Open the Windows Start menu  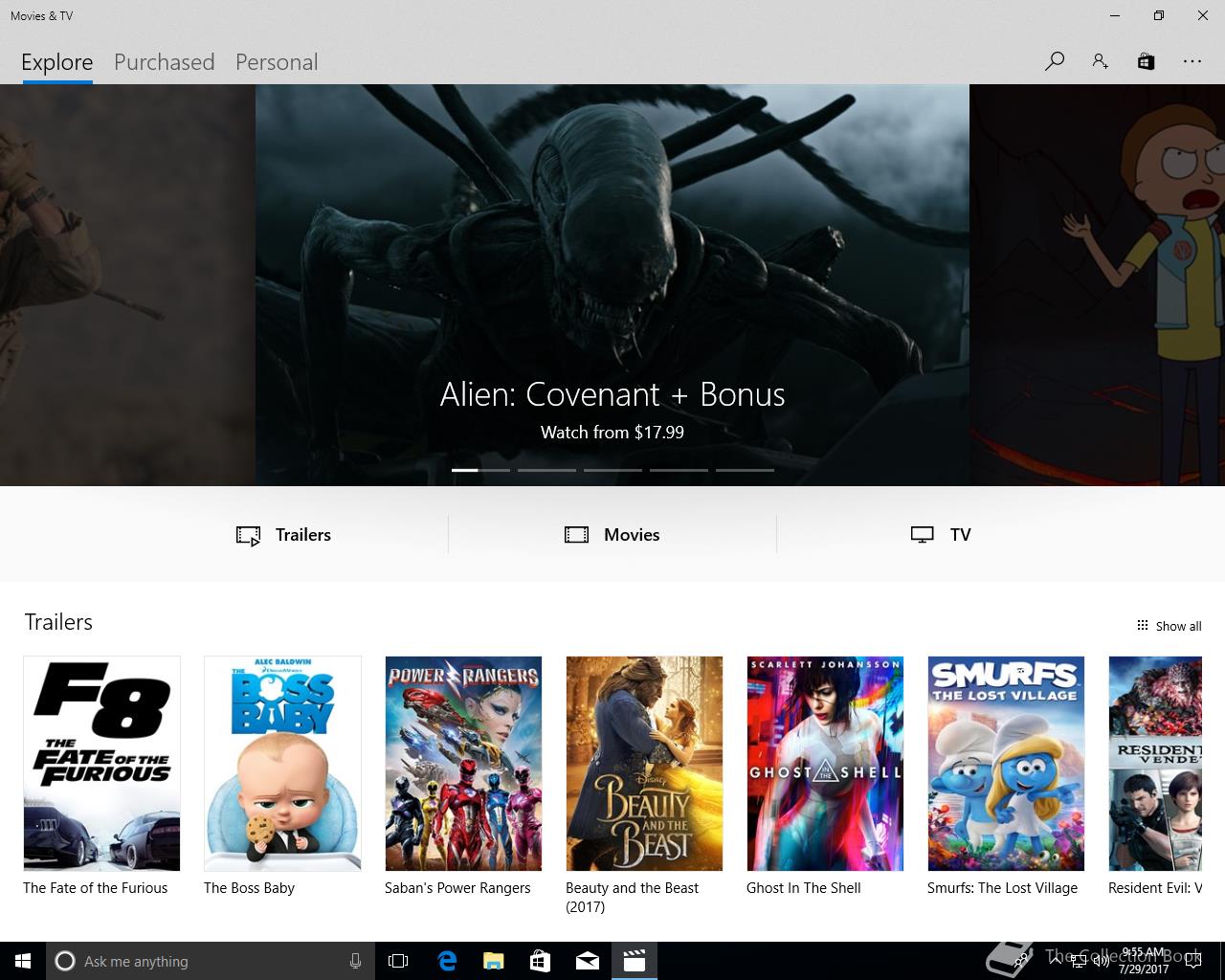pyautogui.click(x=23, y=961)
